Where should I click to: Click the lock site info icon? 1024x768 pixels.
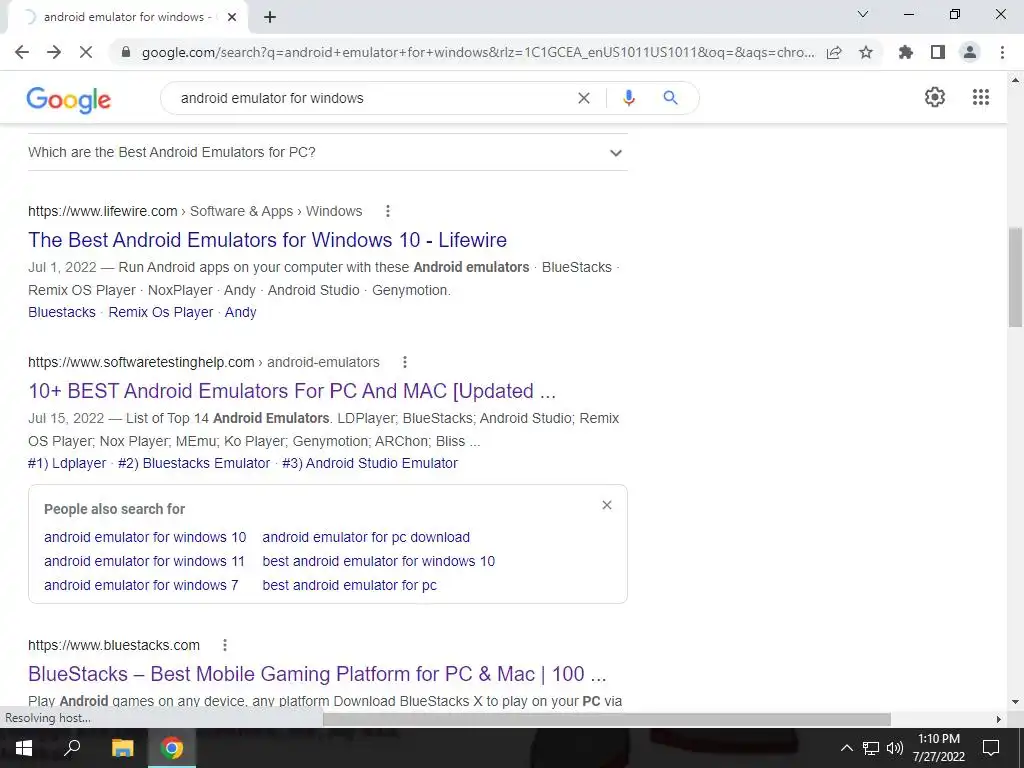click(127, 52)
